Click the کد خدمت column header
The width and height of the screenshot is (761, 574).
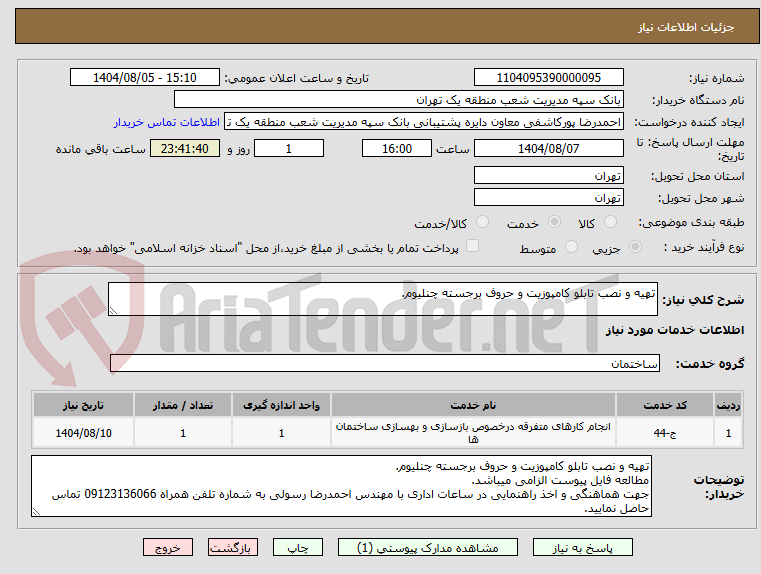point(665,405)
